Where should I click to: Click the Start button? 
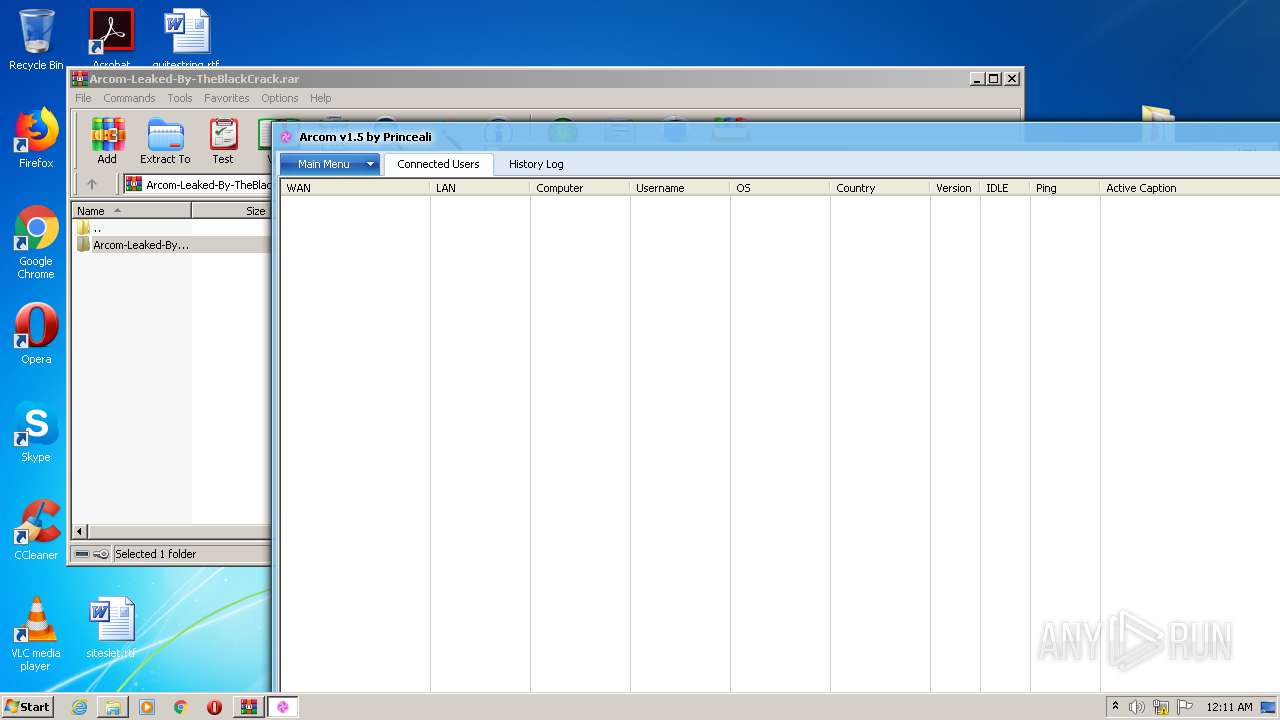(x=28, y=707)
